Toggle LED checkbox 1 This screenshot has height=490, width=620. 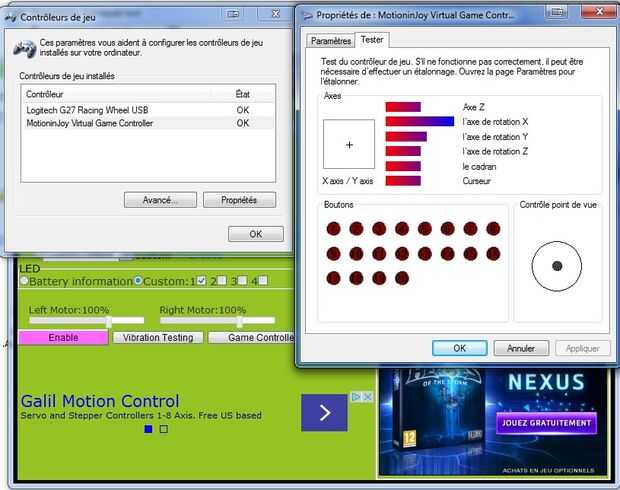pyautogui.click(x=201, y=281)
